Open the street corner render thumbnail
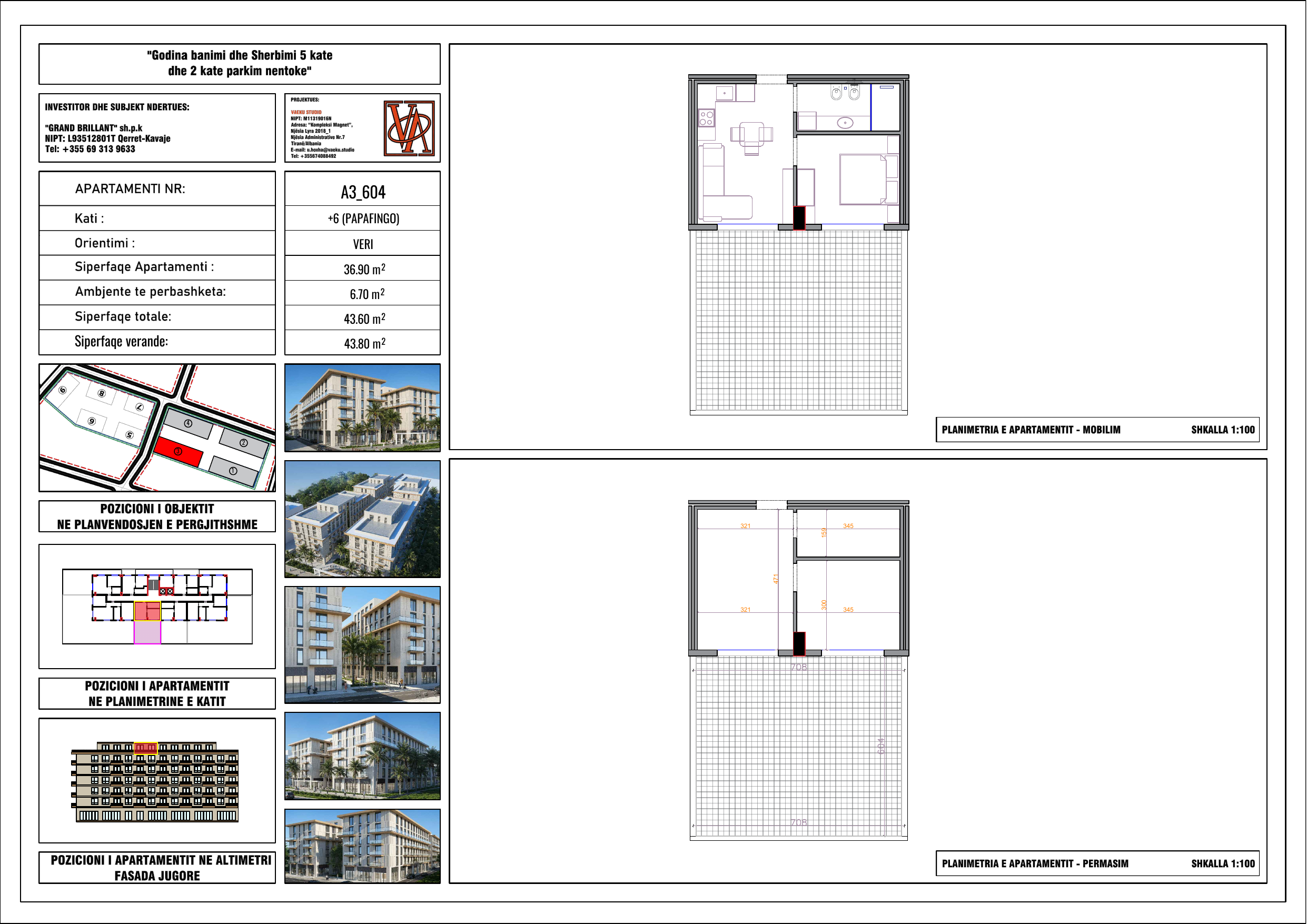 pos(363,645)
